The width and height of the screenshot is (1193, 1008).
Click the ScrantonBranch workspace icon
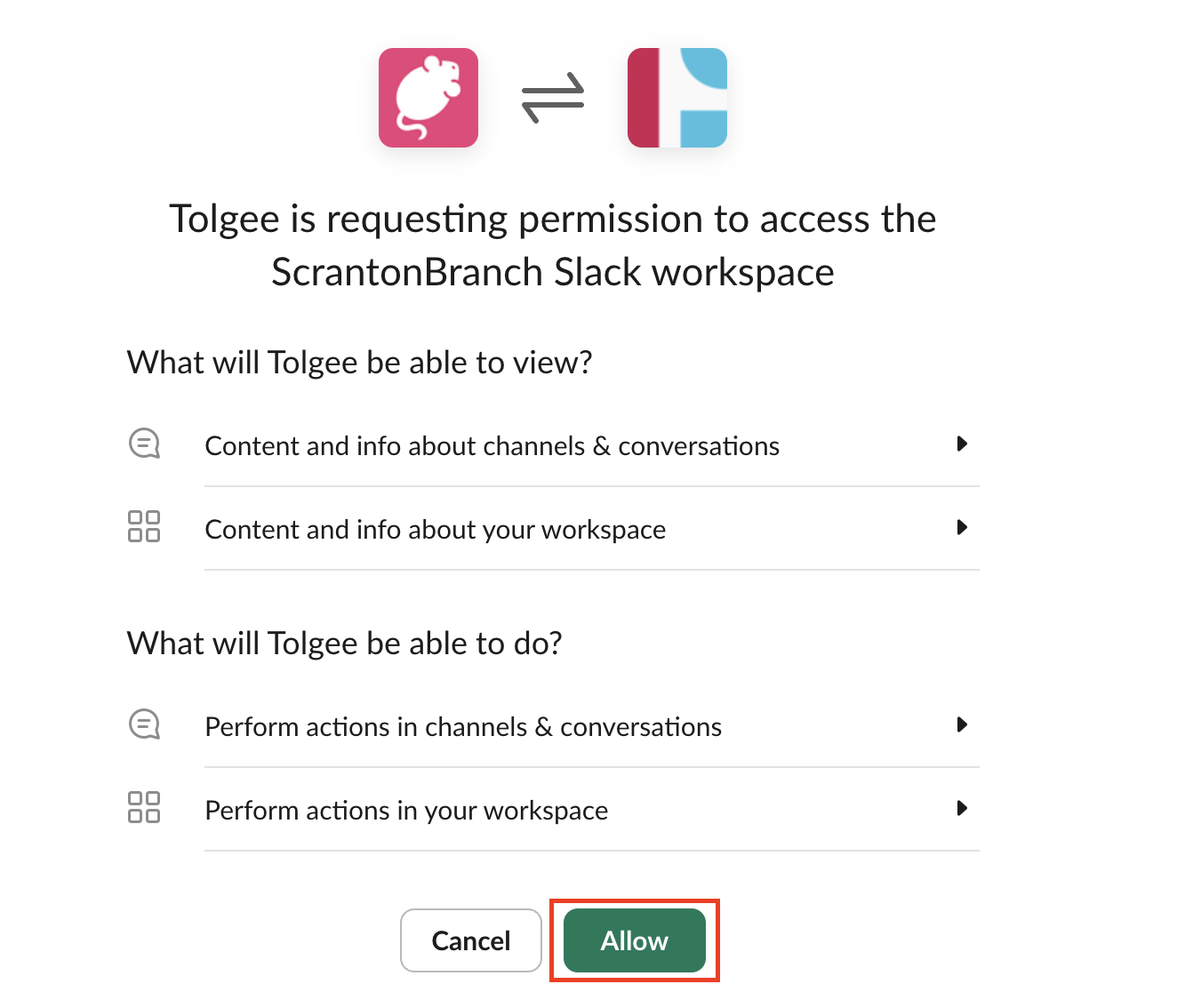click(677, 98)
